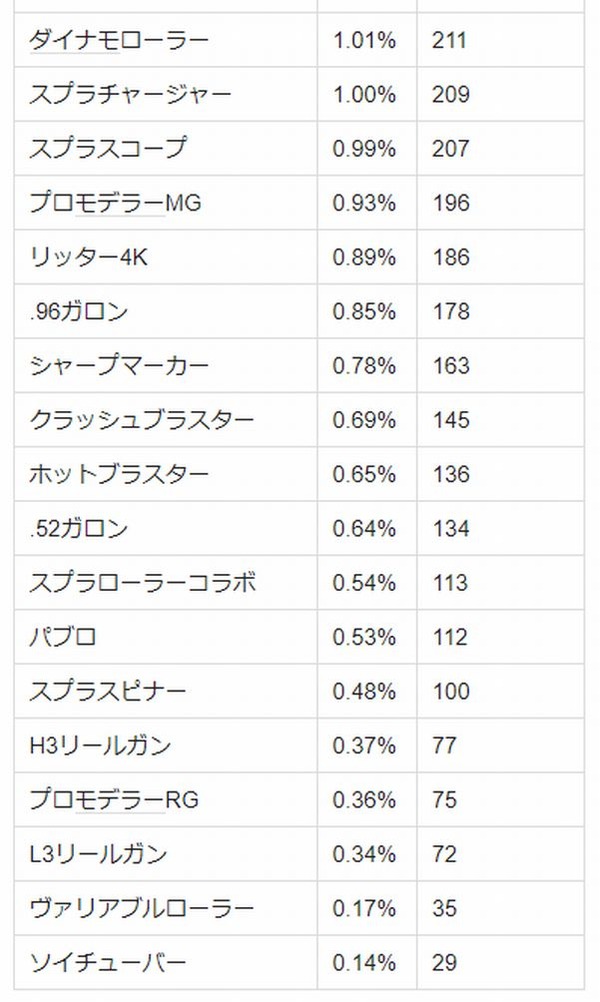Select スプラスピナー in the table

coord(108,691)
